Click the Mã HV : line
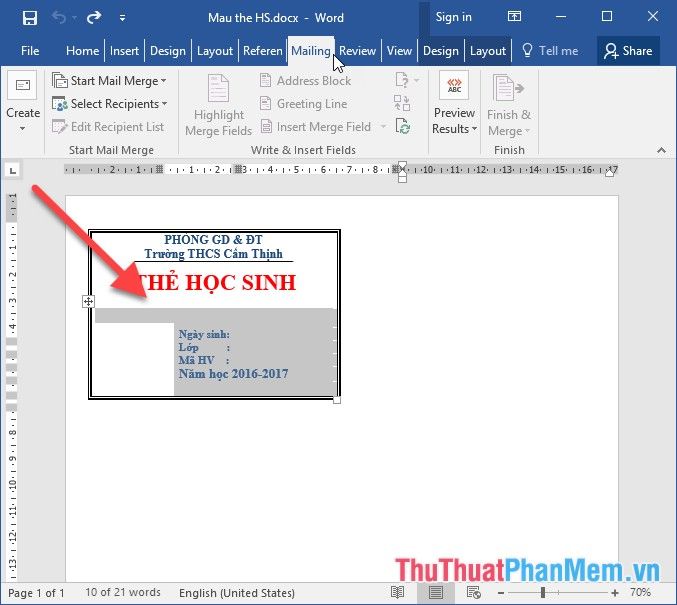 coord(204,360)
